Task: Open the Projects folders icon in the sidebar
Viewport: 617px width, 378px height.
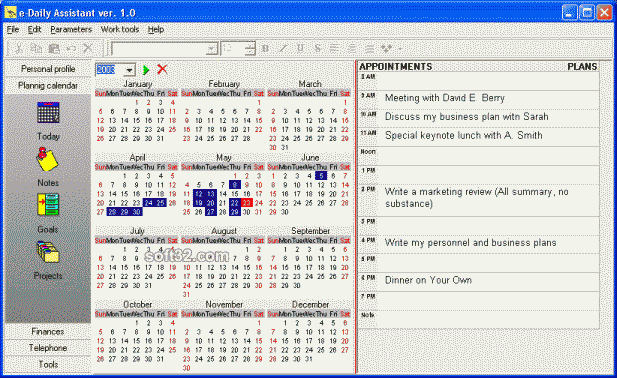Action: (x=48, y=252)
